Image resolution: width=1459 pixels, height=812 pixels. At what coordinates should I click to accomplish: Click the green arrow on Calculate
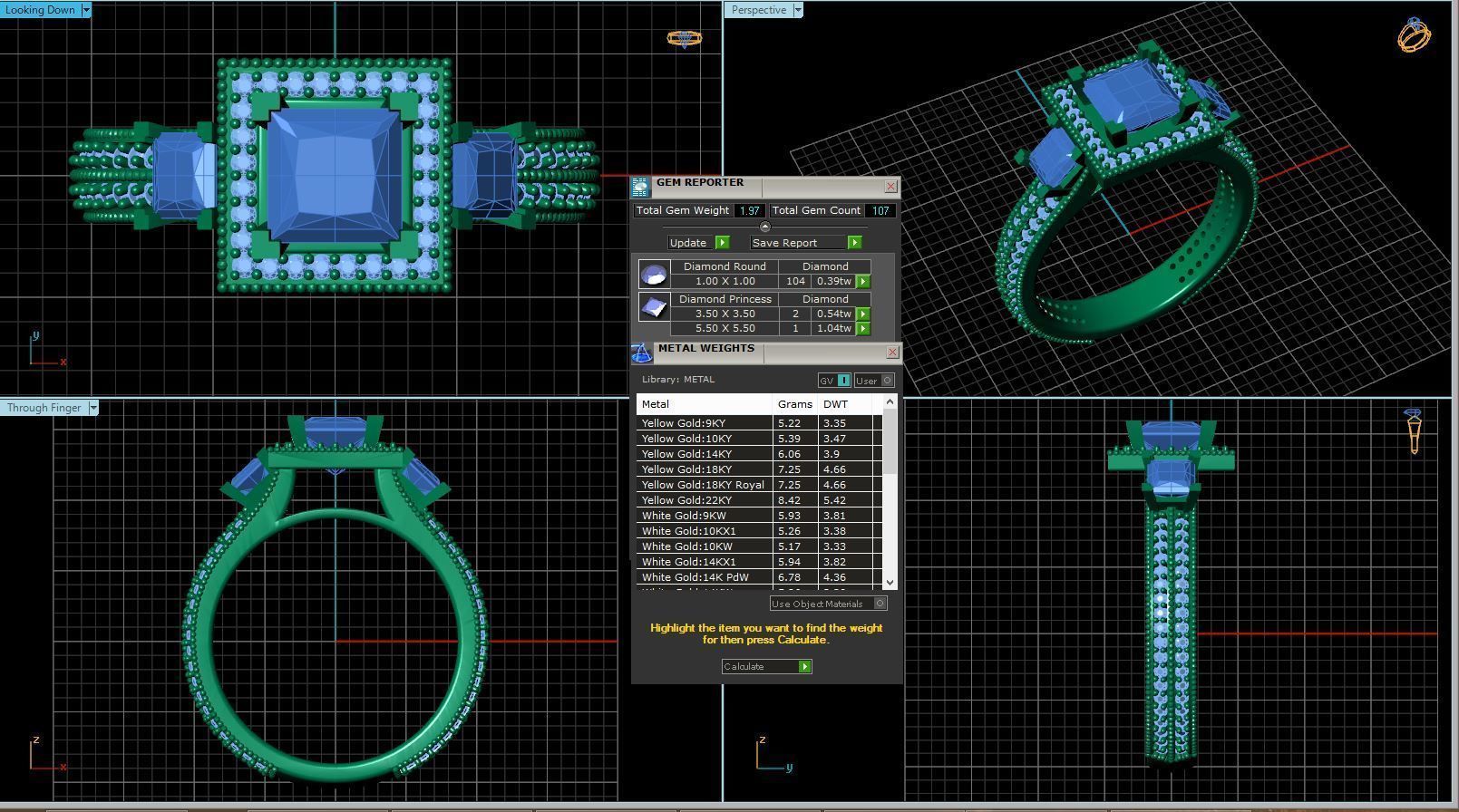(804, 667)
